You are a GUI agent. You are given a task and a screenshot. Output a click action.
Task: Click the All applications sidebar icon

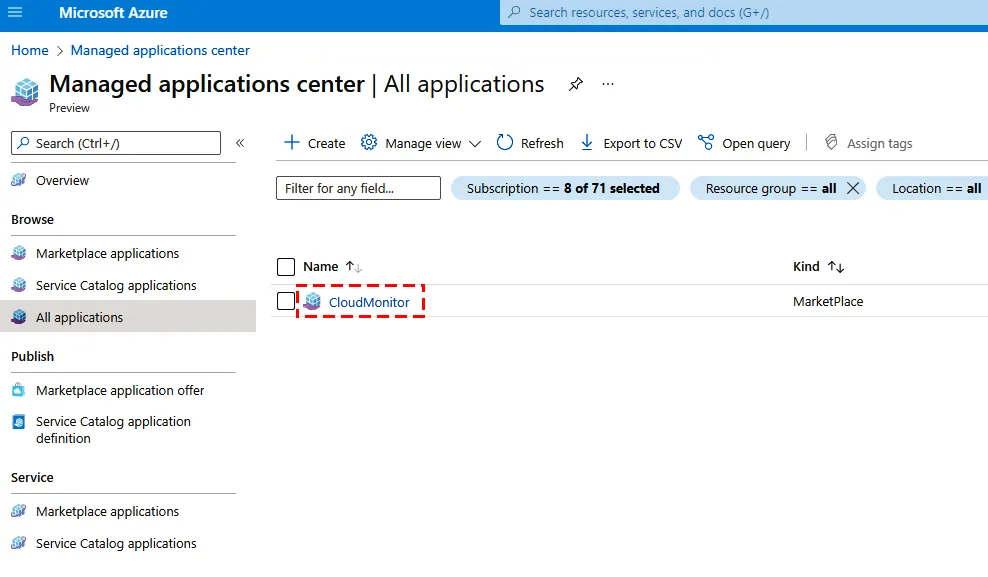pyautogui.click(x=19, y=317)
